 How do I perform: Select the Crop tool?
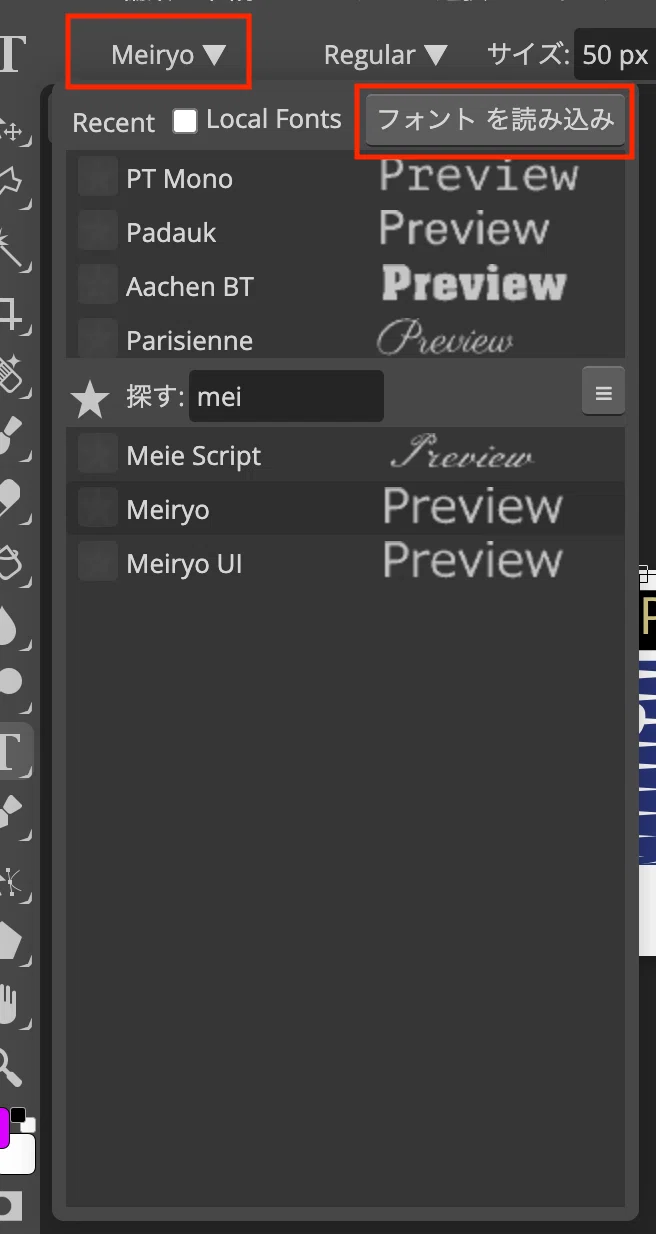tap(10, 313)
